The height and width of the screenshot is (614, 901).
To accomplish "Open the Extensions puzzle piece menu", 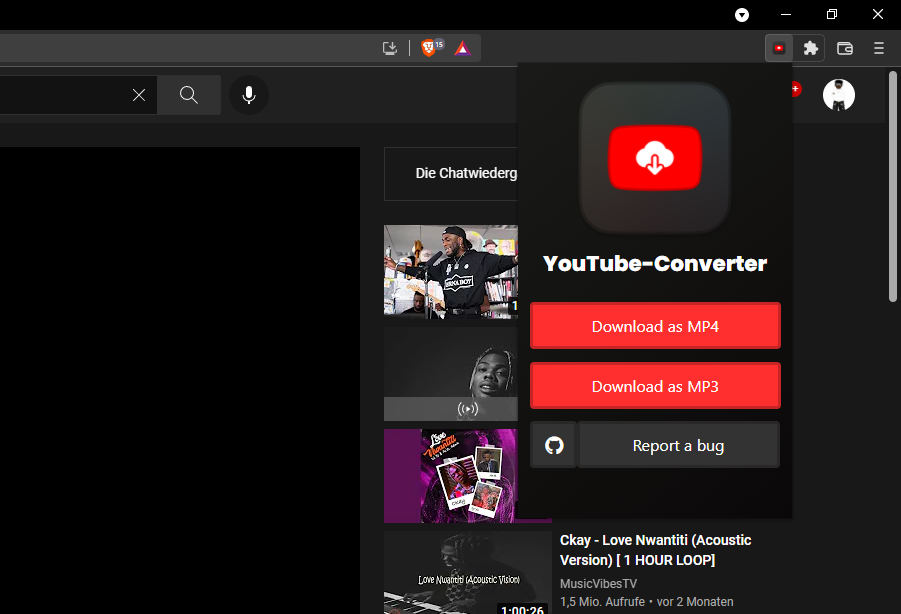I will click(810, 48).
